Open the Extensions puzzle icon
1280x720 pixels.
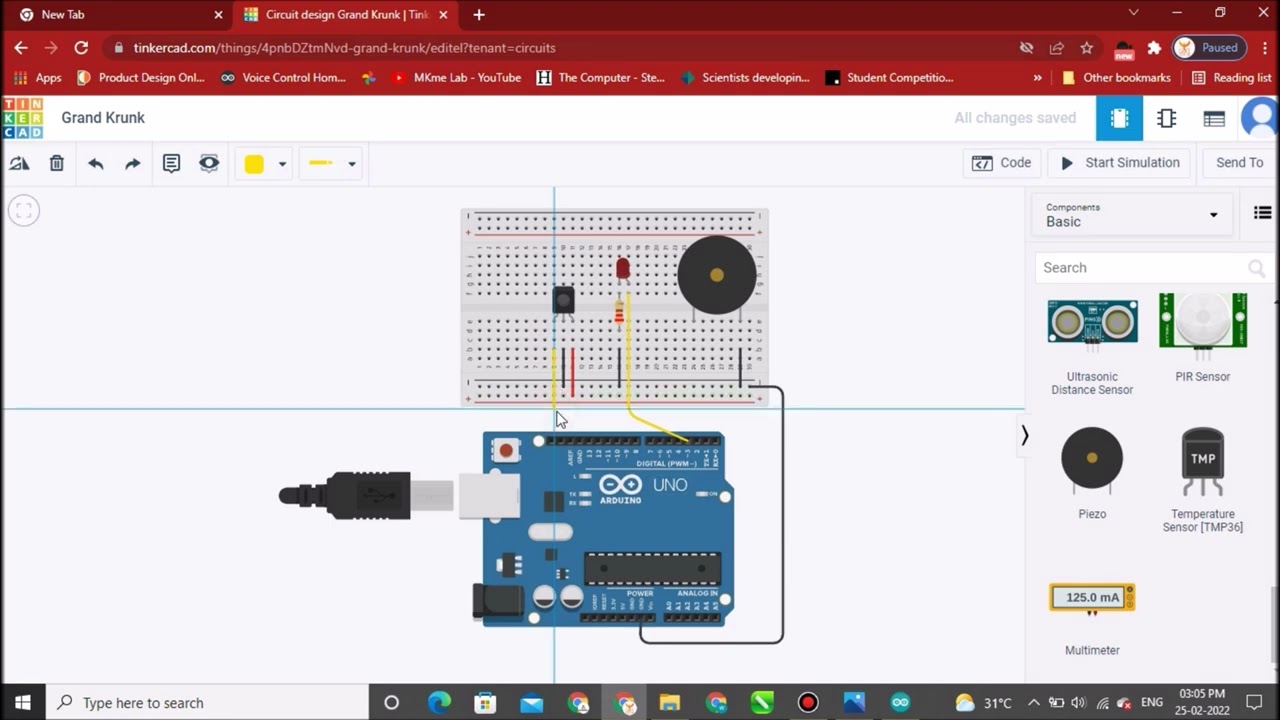(x=1154, y=48)
